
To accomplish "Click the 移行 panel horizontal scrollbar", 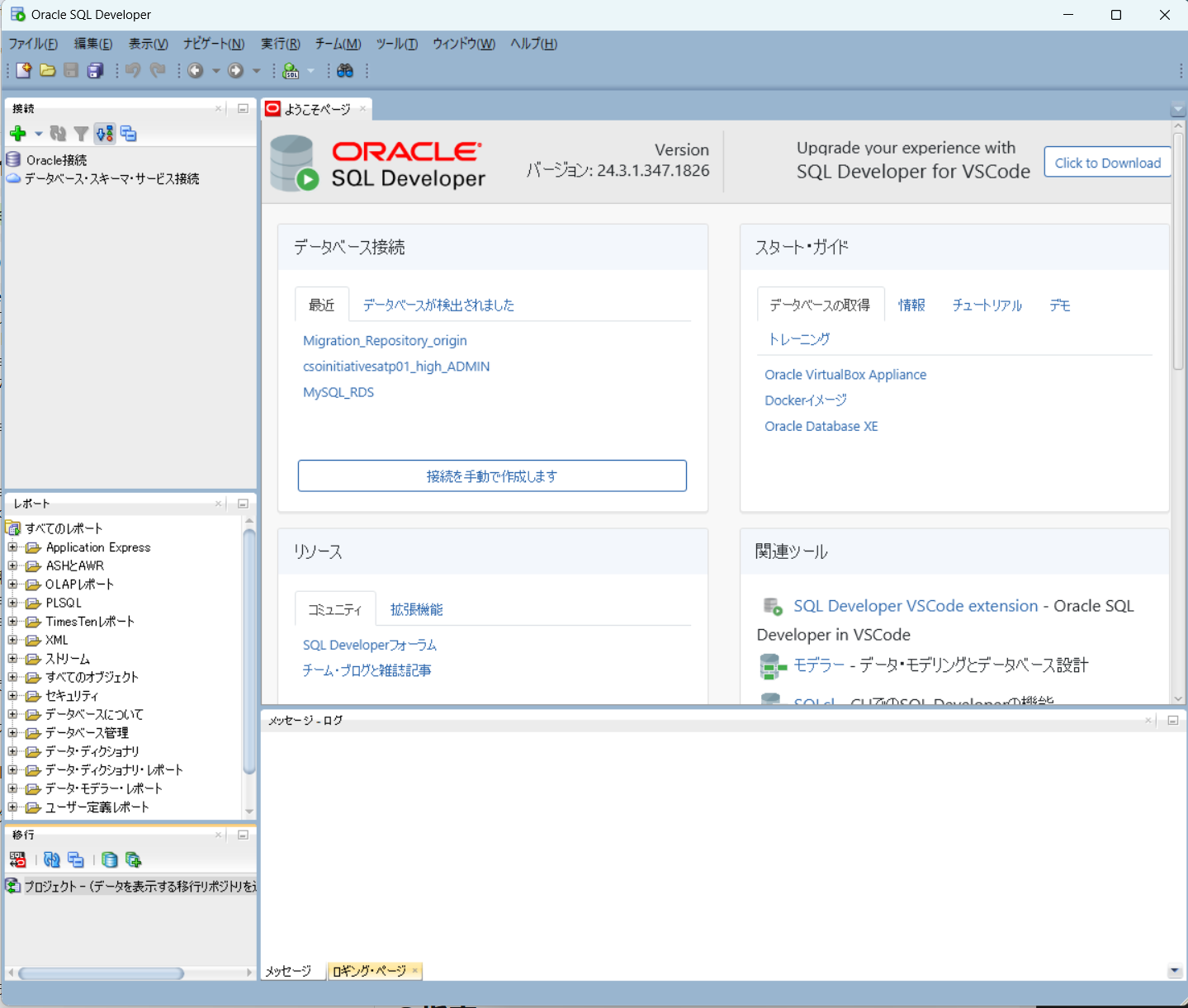I will coord(101,973).
